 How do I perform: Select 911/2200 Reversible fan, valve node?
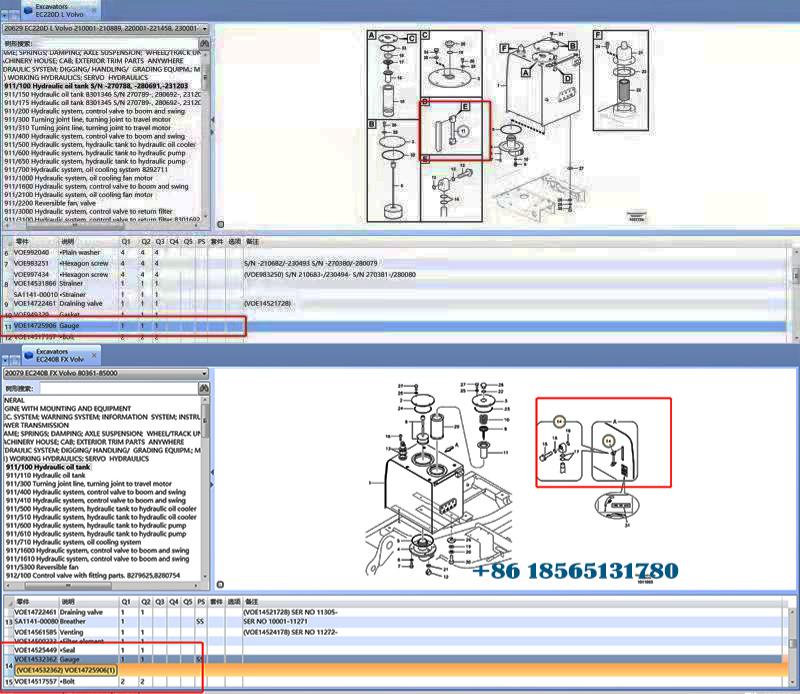click(x=50, y=203)
